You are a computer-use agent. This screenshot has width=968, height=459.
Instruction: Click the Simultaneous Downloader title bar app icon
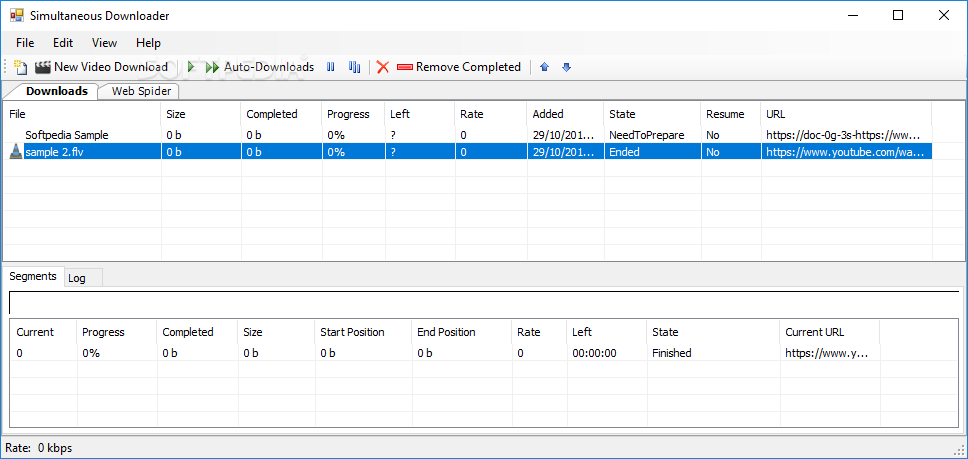tap(17, 15)
